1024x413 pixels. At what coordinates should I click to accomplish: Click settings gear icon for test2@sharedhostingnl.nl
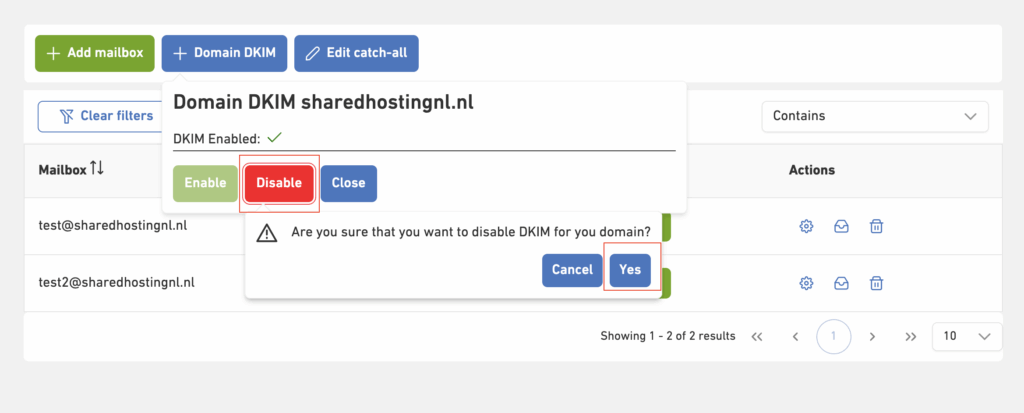coord(806,283)
